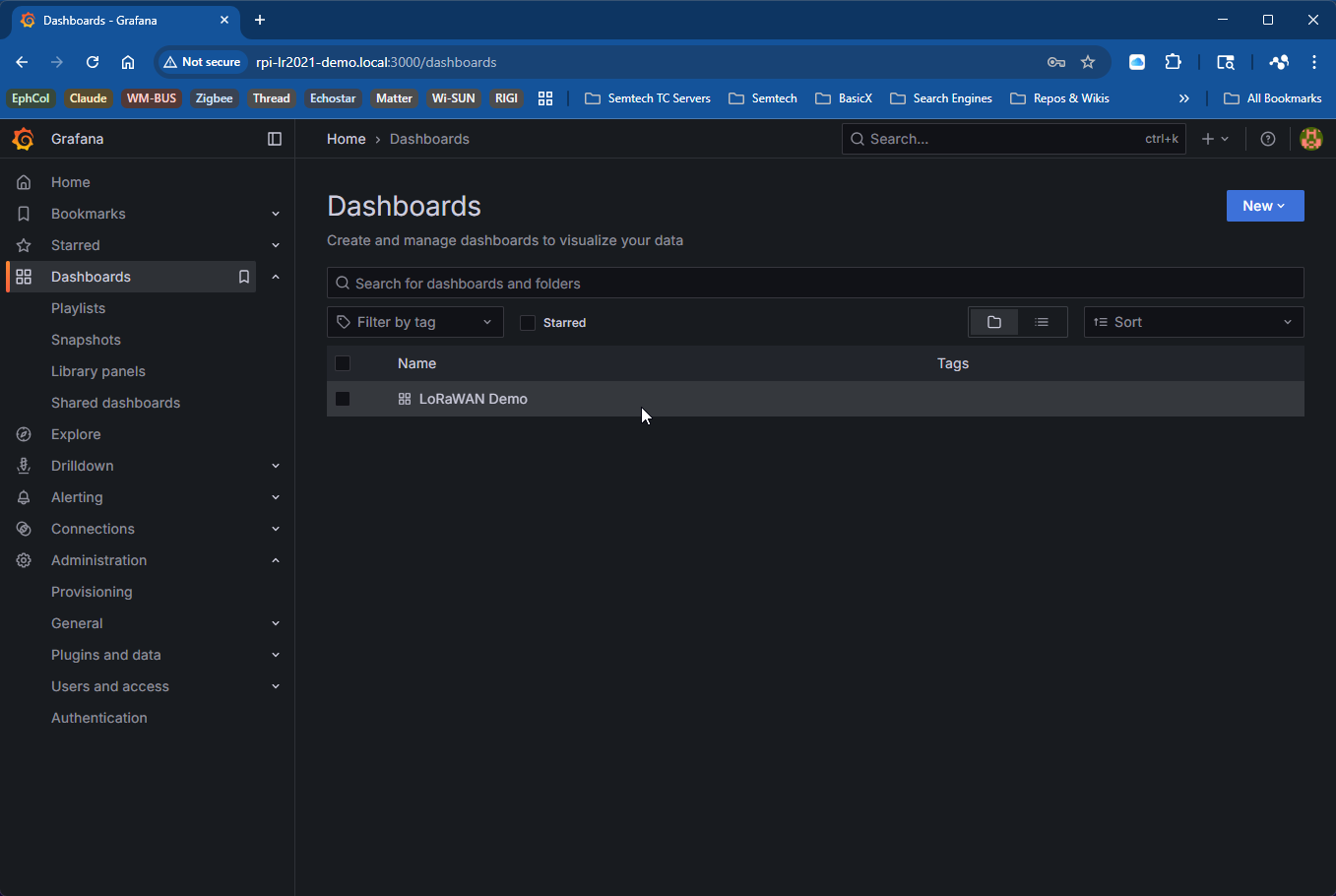The height and width of the screenshot is (896, 1336).
Task: Click the LoRaWAN Demo dashboard grid icon
Action: [x=404, y=399]
